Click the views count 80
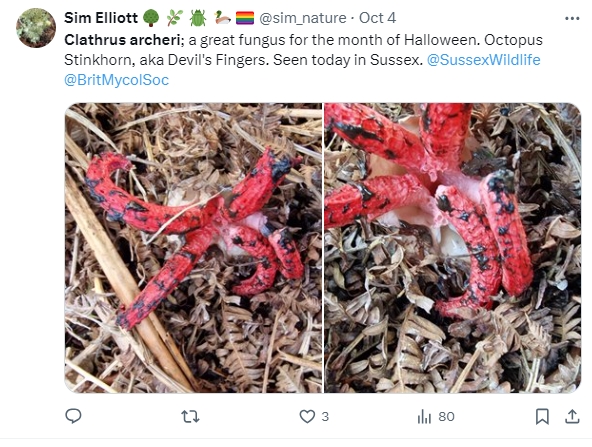592x447 pixels. click(446, 416)
